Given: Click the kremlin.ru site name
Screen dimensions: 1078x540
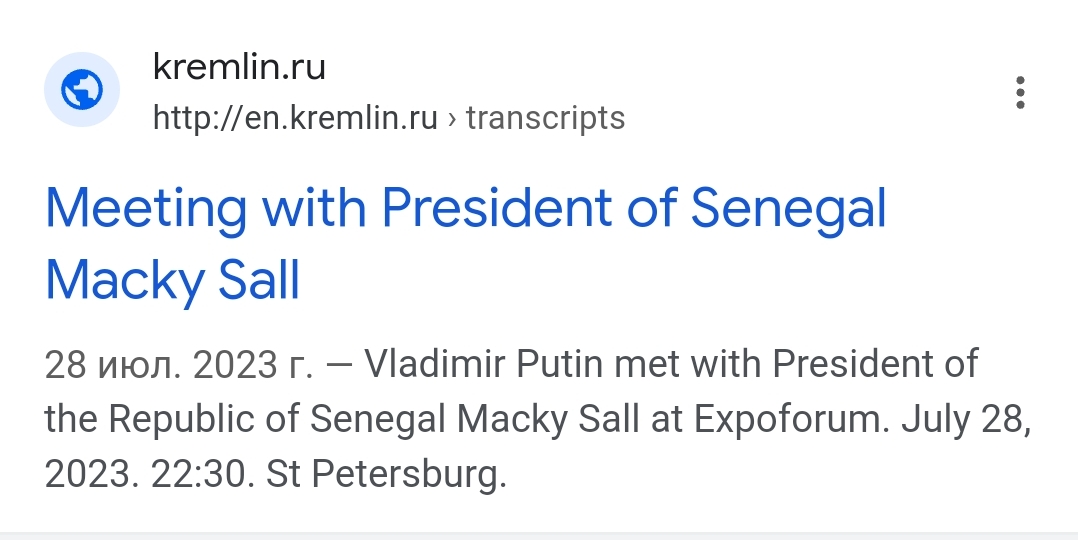Looking at the screenshot, I should point(239,68).
